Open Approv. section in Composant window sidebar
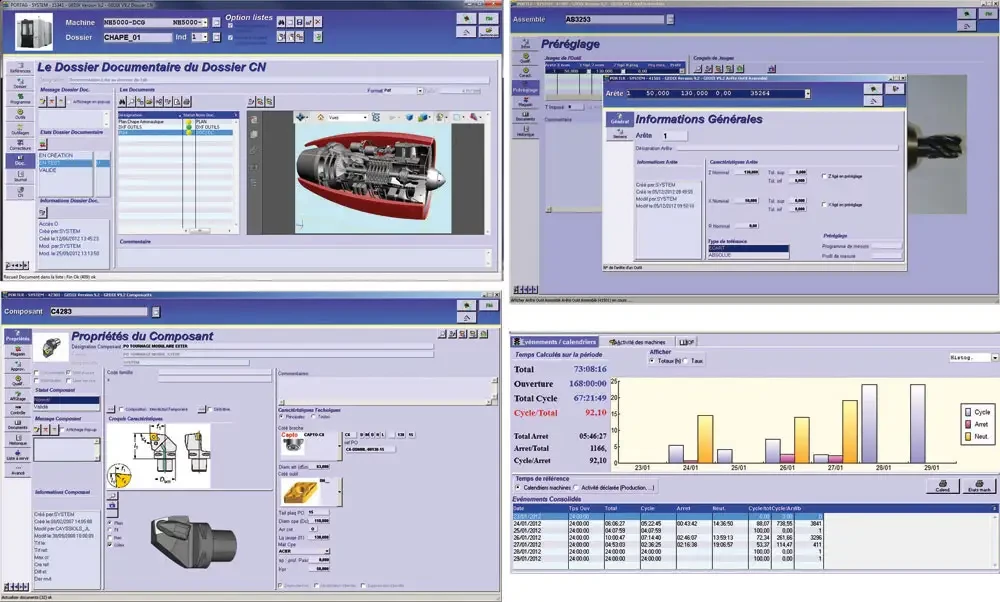This screenshot has height=602, width=1000. [x=18, y=367]
